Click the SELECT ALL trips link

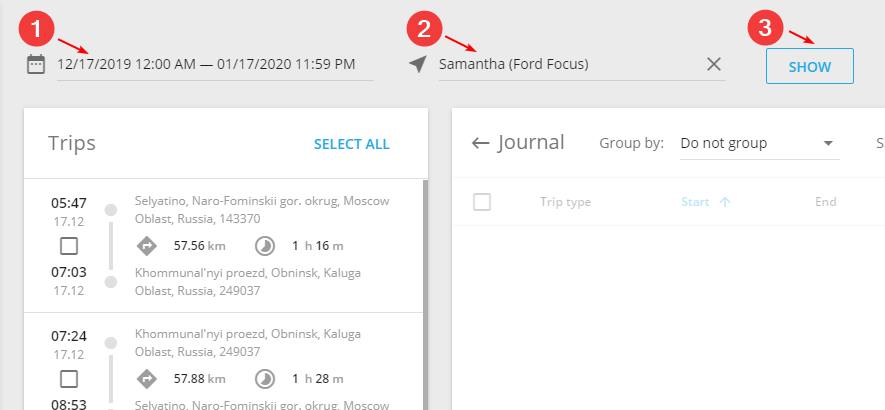(352, 145)
